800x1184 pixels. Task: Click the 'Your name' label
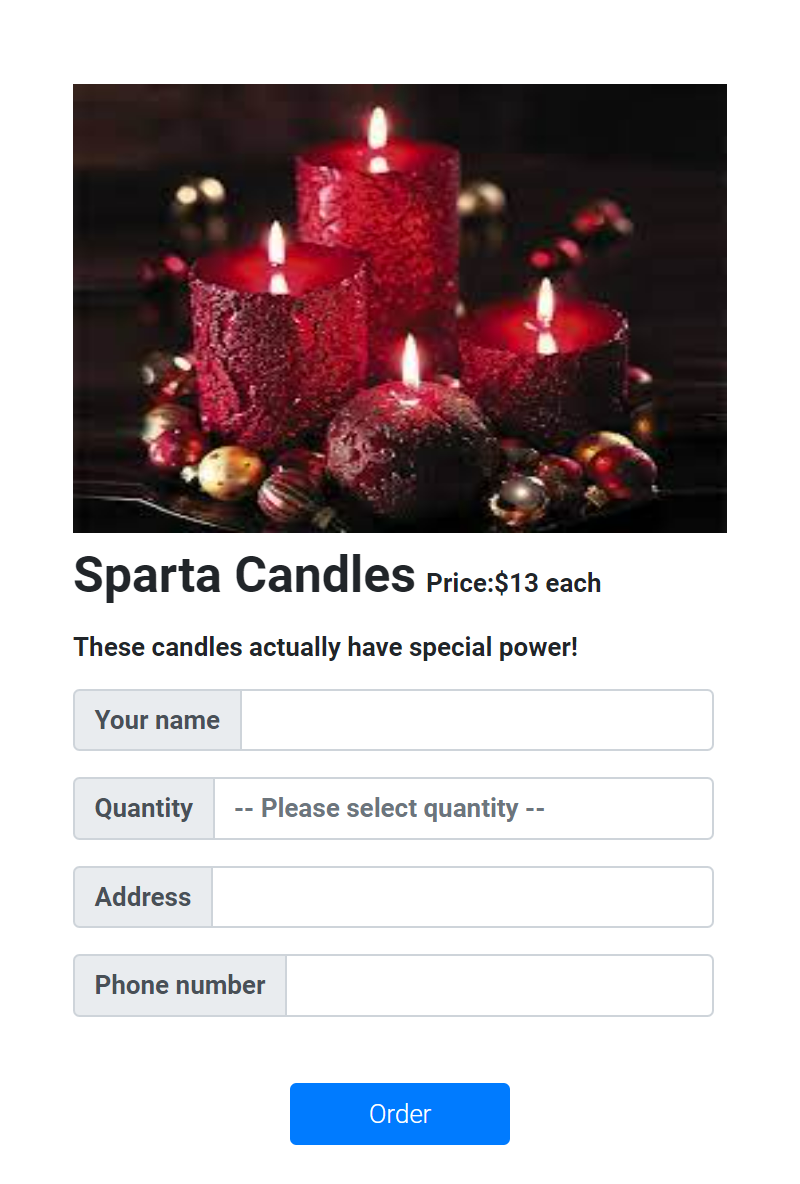point(157,720)
